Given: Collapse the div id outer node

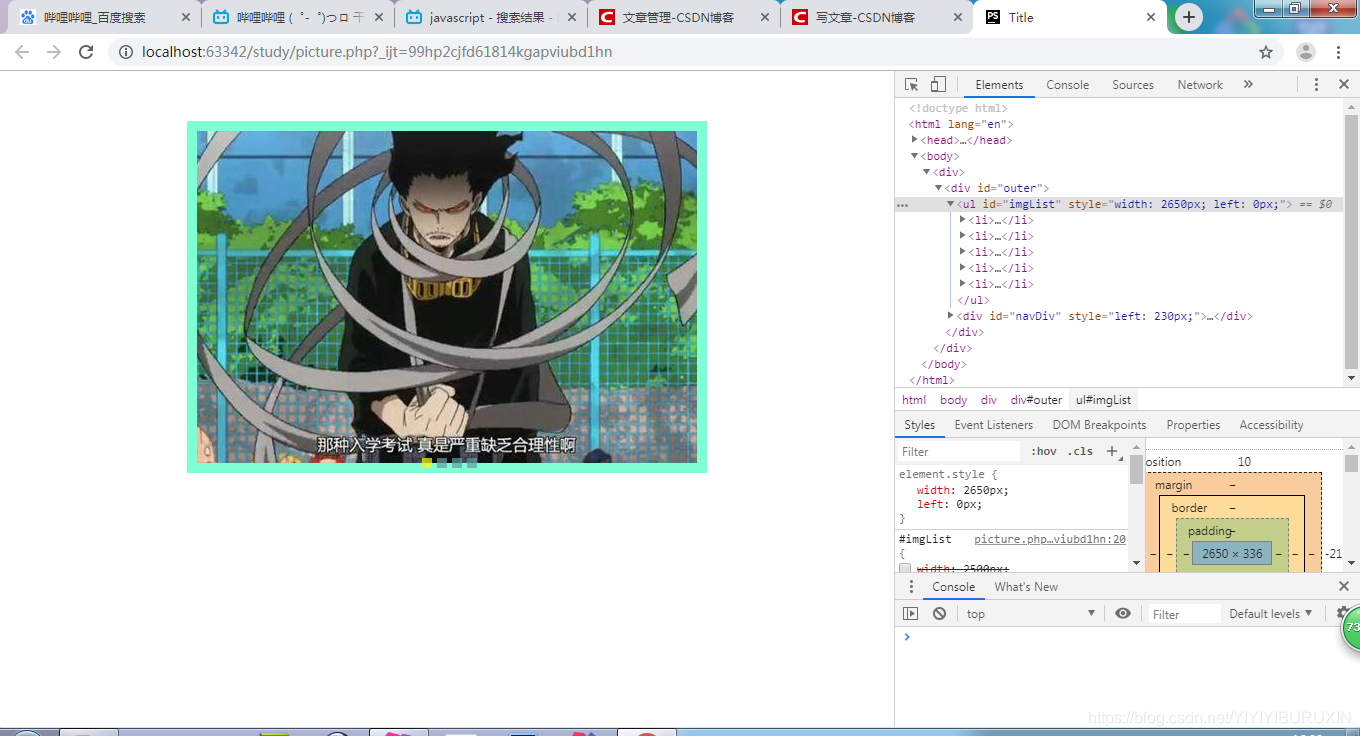Looking at the screenshot, I should tap(939, 188).
